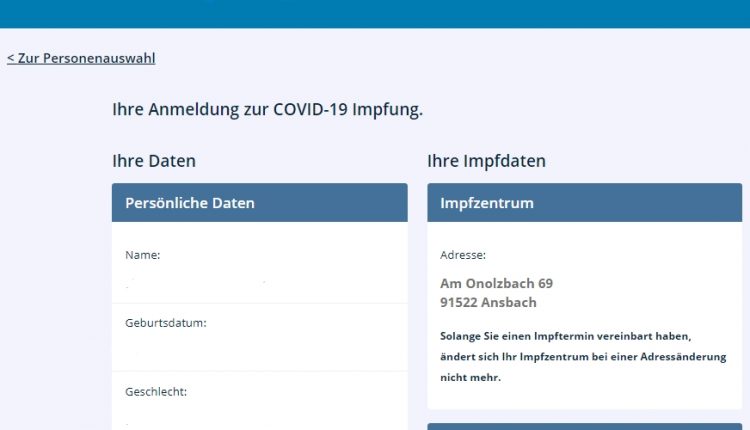Screen dimensions: 750x430
Task: Click the Adresse label in Impfzentrum
Action: click(463, 255)
